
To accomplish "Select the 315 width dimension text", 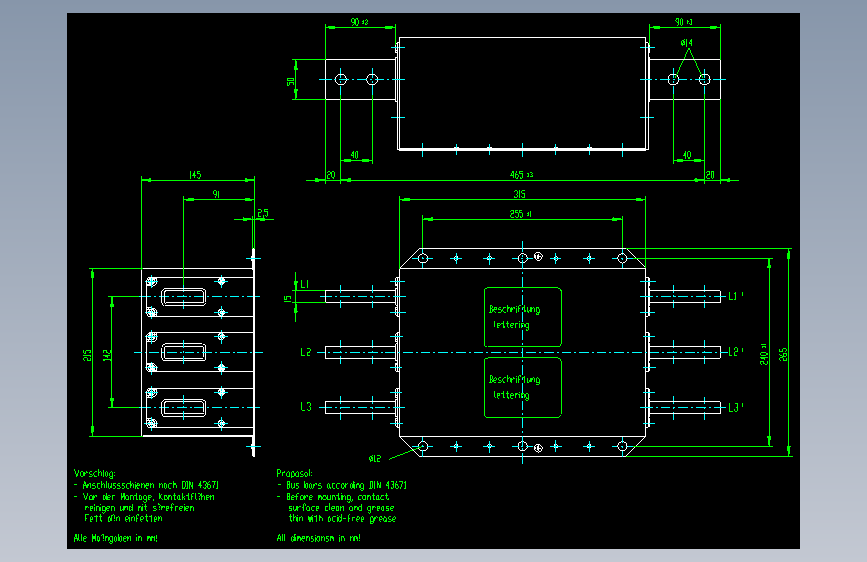I will (519, 194).
